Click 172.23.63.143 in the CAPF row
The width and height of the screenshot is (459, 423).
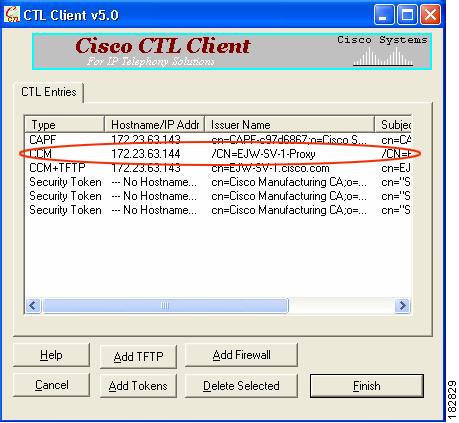tap(146, 140)
